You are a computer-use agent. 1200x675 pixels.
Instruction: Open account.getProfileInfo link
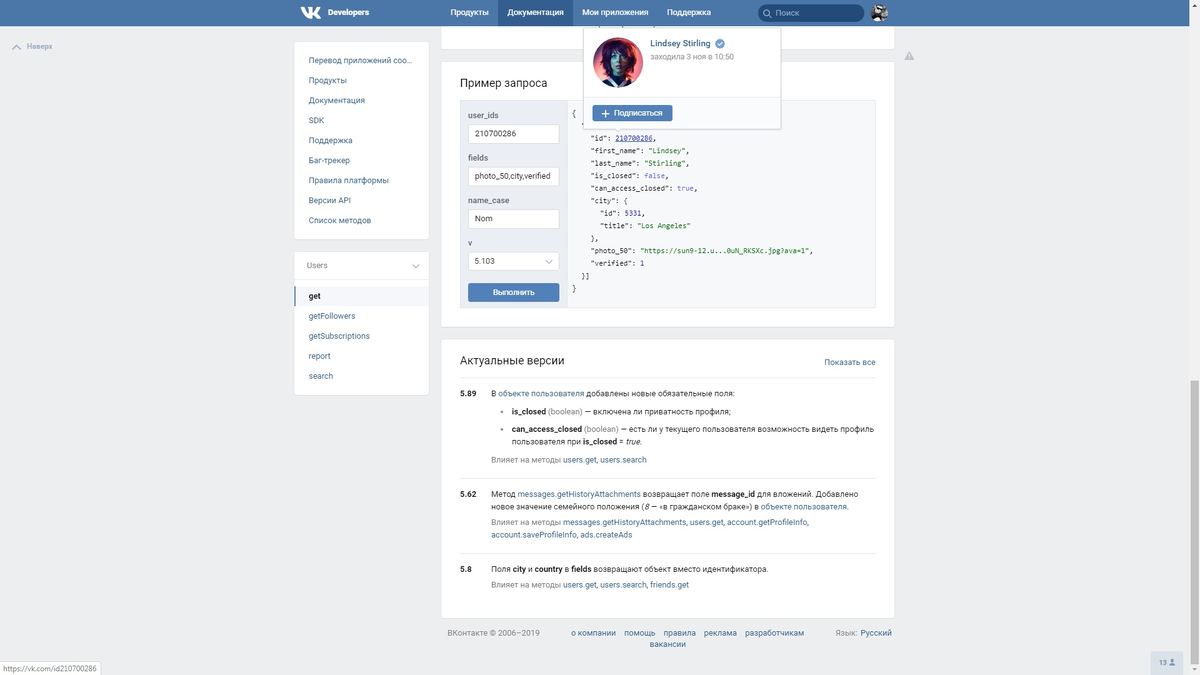tap(767, 522)
